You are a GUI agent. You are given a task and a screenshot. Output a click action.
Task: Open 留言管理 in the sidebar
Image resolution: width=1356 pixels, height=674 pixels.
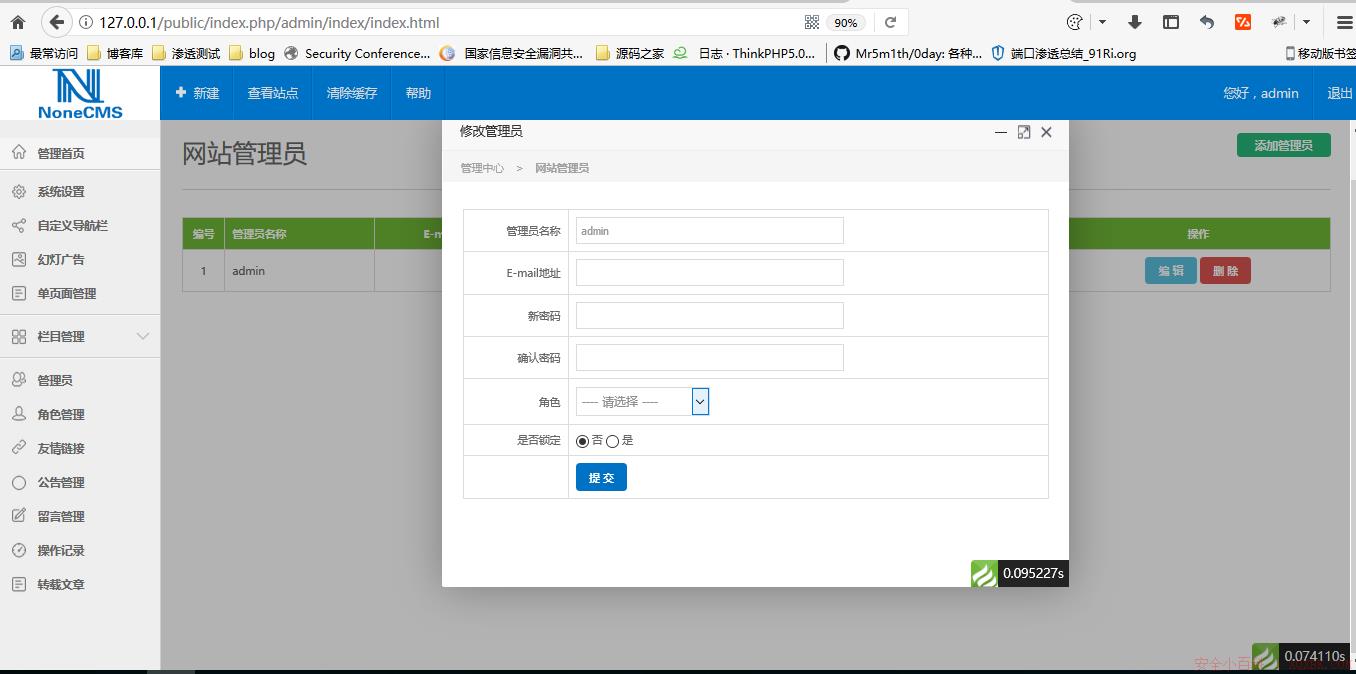(x=80, y=516)
